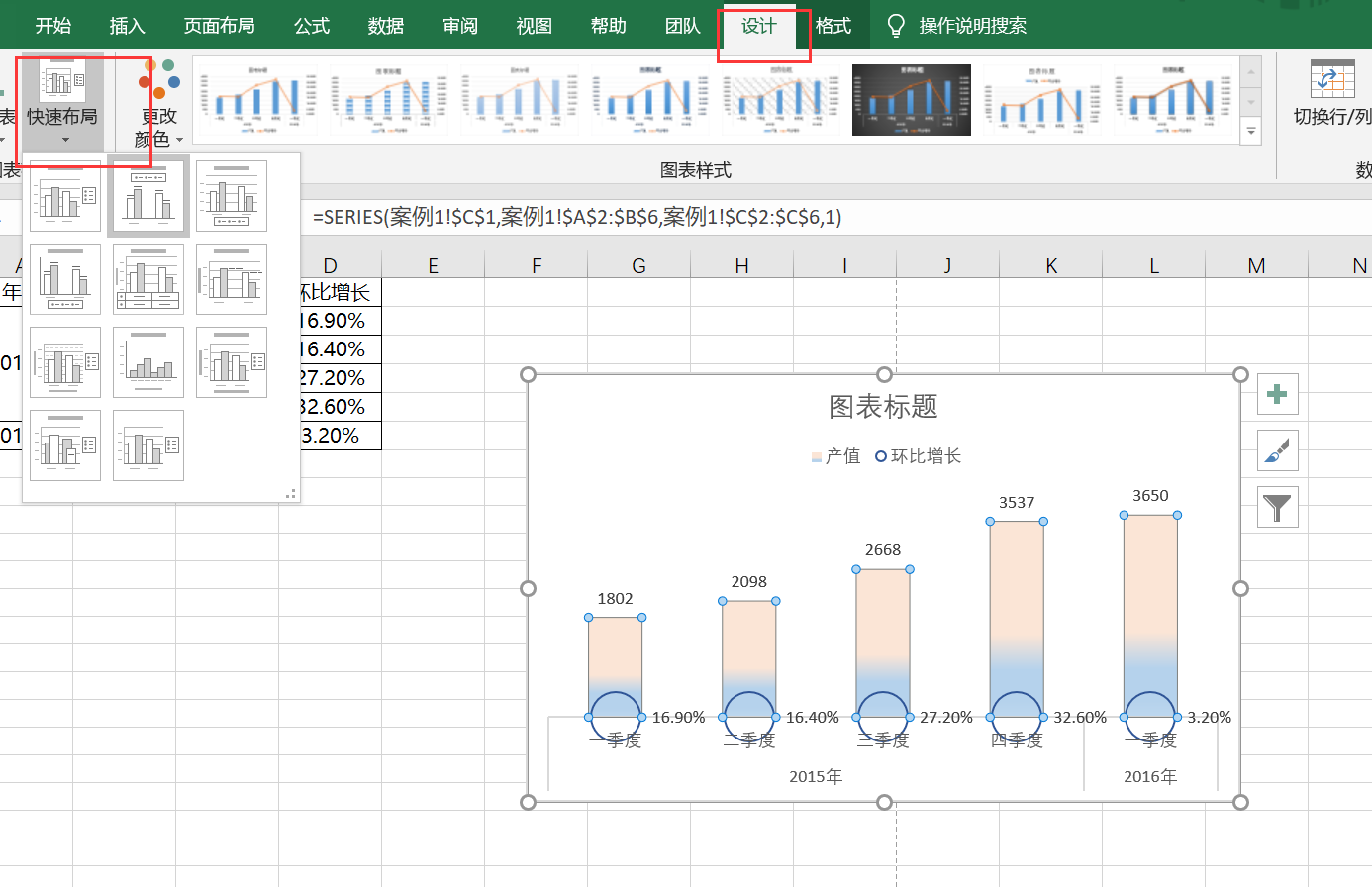
Task: Select the Chart Styles brush icon
Action: coord(1277,450)
